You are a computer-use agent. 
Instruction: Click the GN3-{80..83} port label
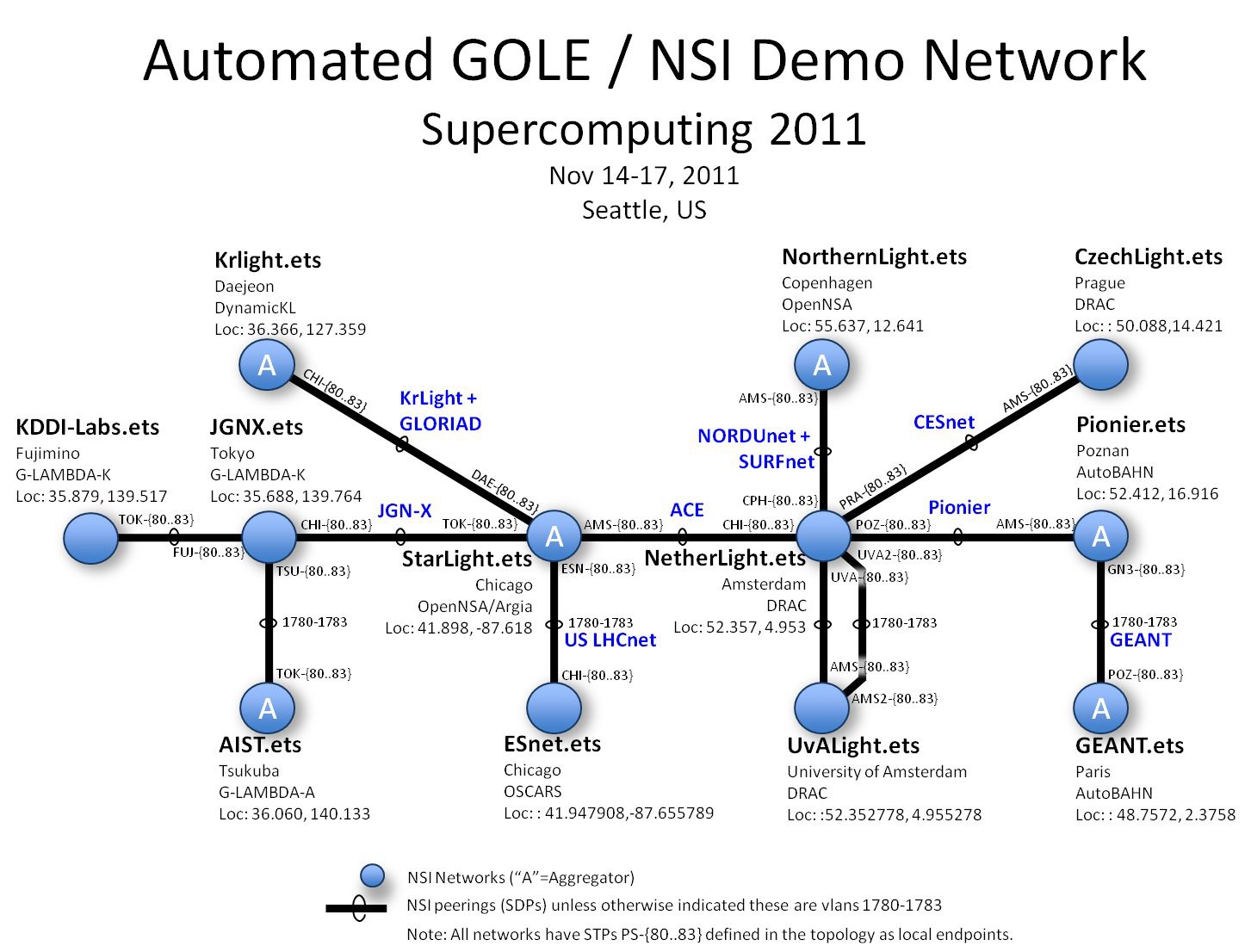point(1146,569)
